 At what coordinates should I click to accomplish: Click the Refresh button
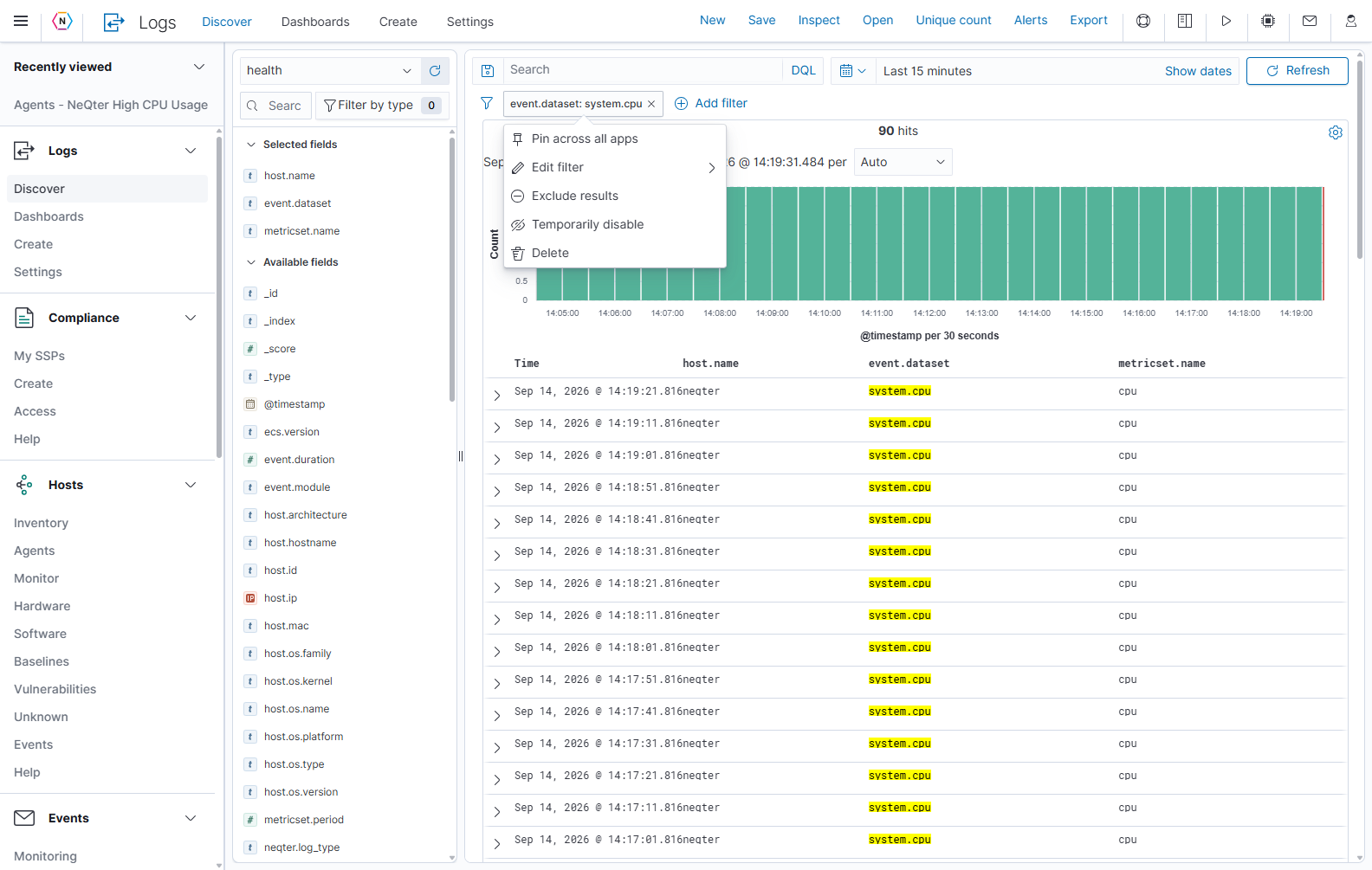[1297, 71]
